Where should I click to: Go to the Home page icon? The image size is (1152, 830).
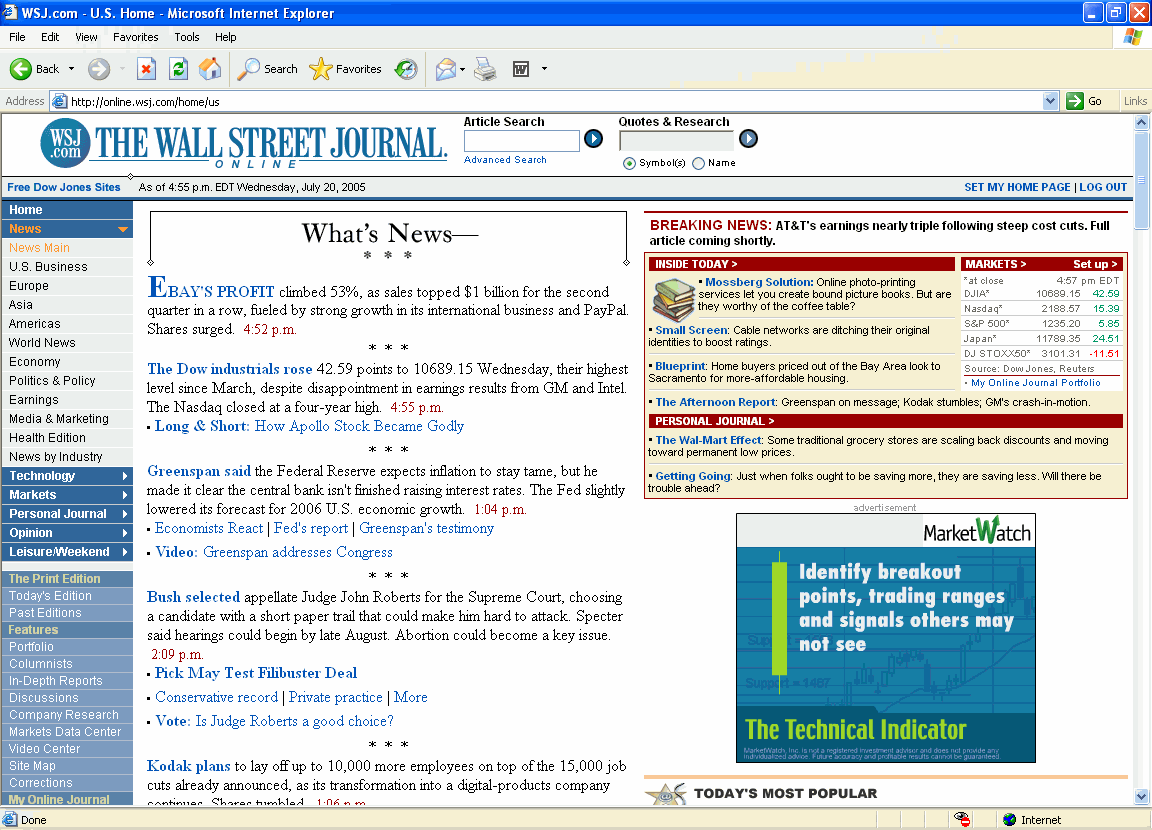pos(210,69)
